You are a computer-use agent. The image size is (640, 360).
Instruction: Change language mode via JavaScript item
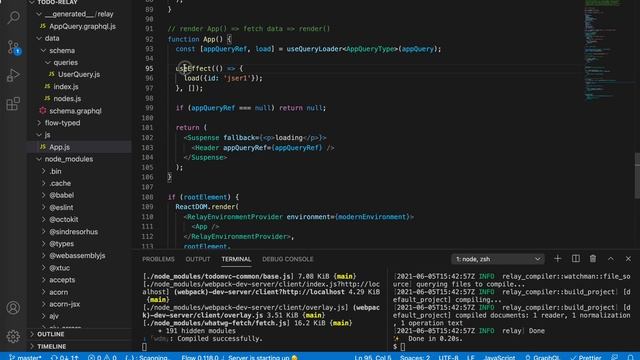click(x=499, y=357)
